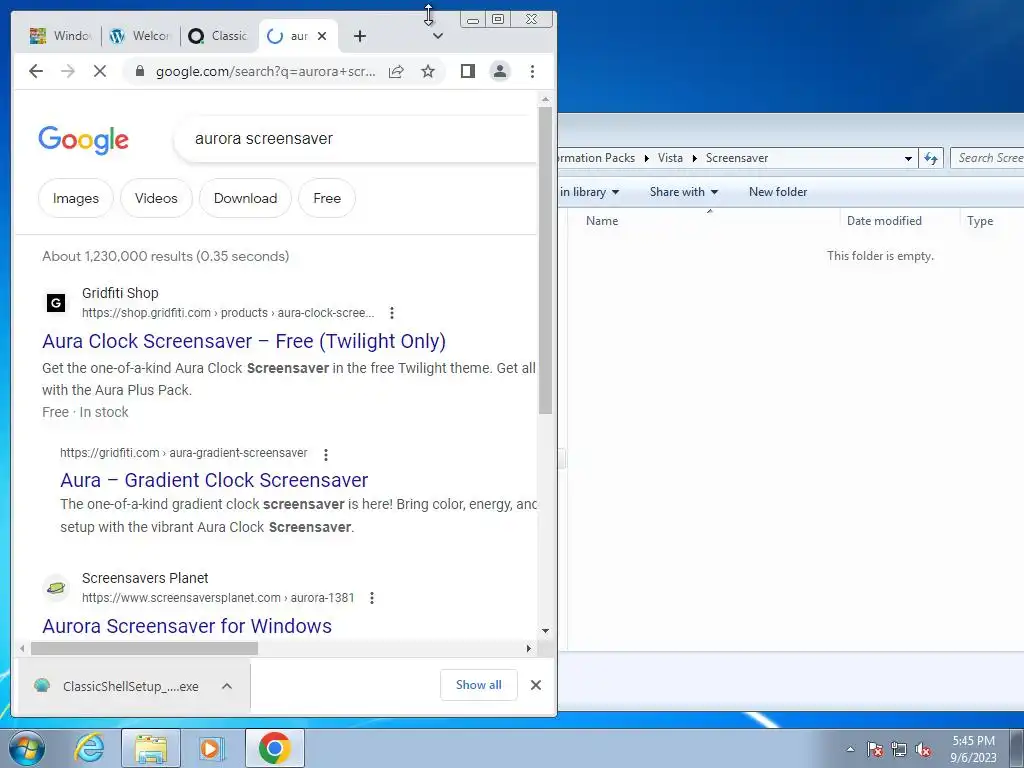Open Windows Explorer taskbar button

(150, 748)
